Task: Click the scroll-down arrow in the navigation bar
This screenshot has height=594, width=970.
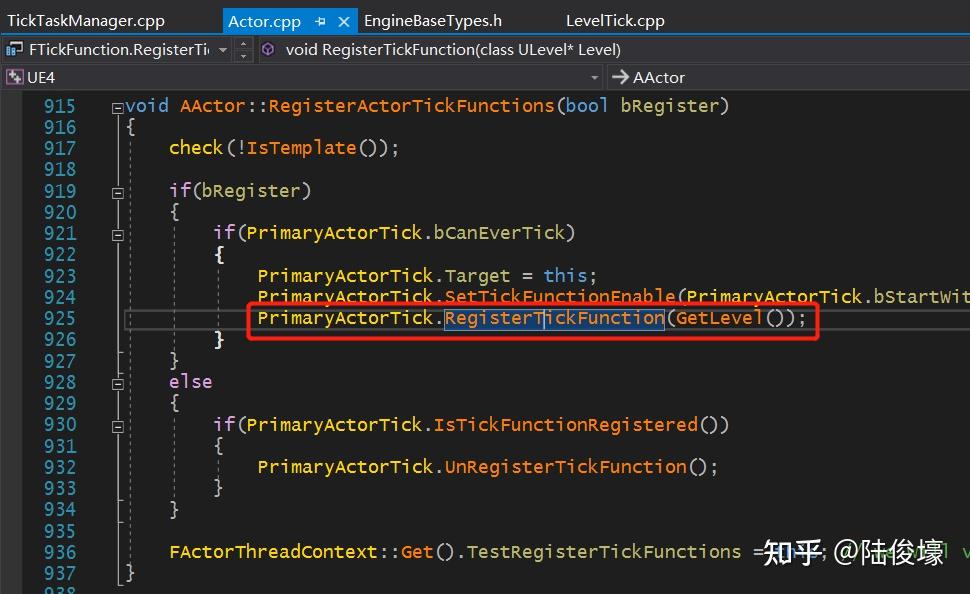Action: 243,55
